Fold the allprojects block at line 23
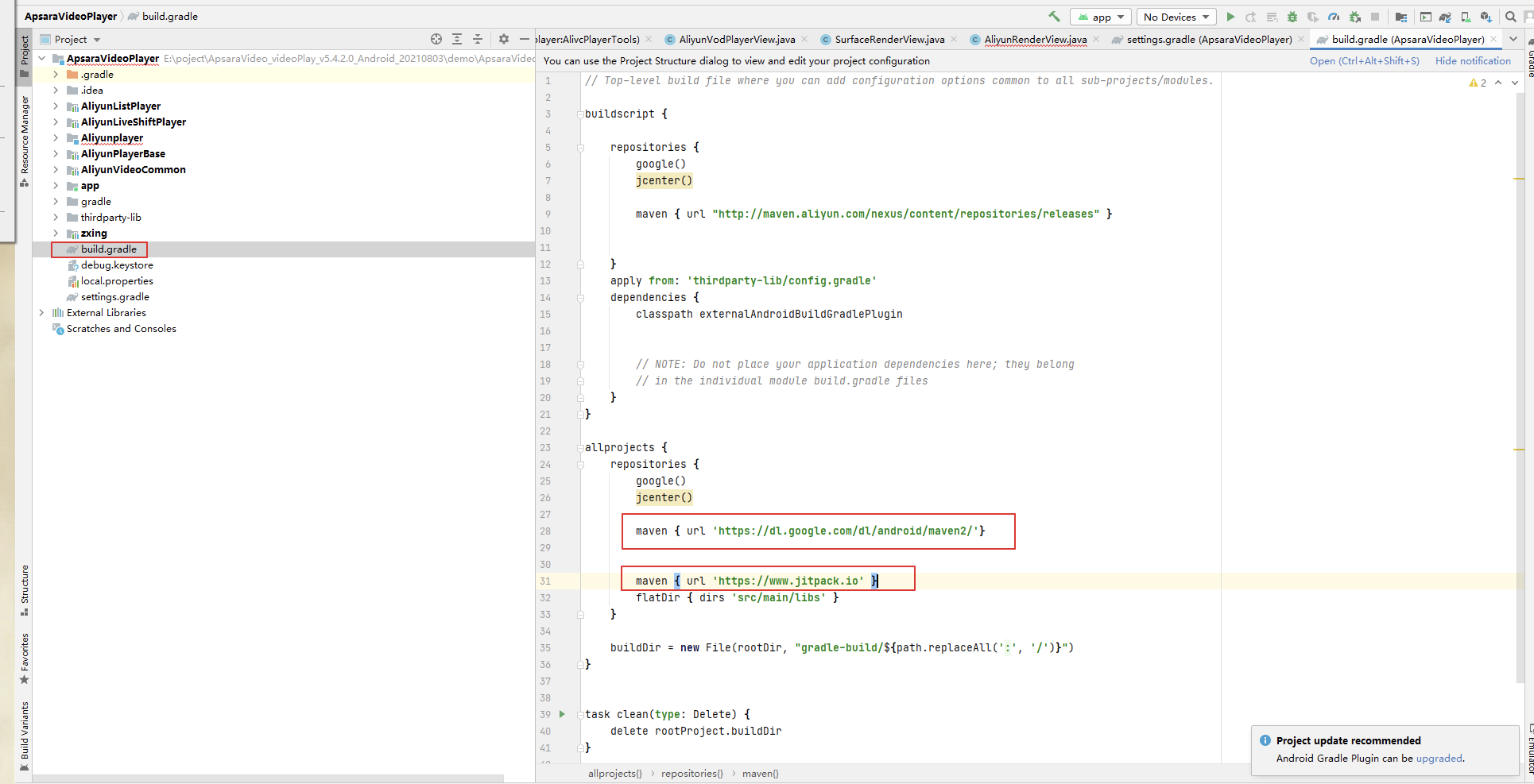 tap(580, 448)
